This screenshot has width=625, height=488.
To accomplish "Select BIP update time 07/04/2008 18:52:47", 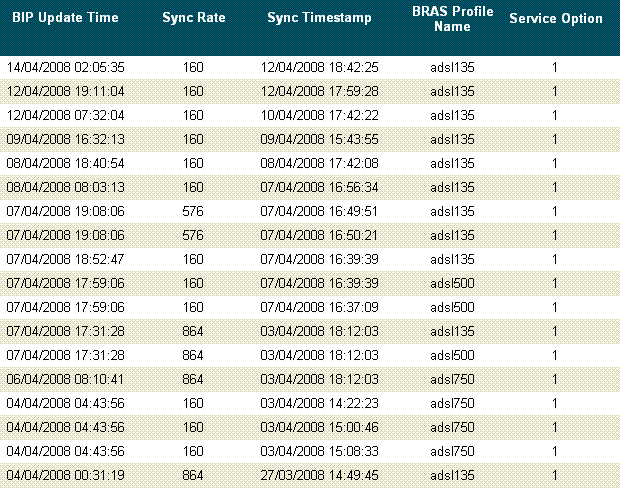I will (66, 259).
